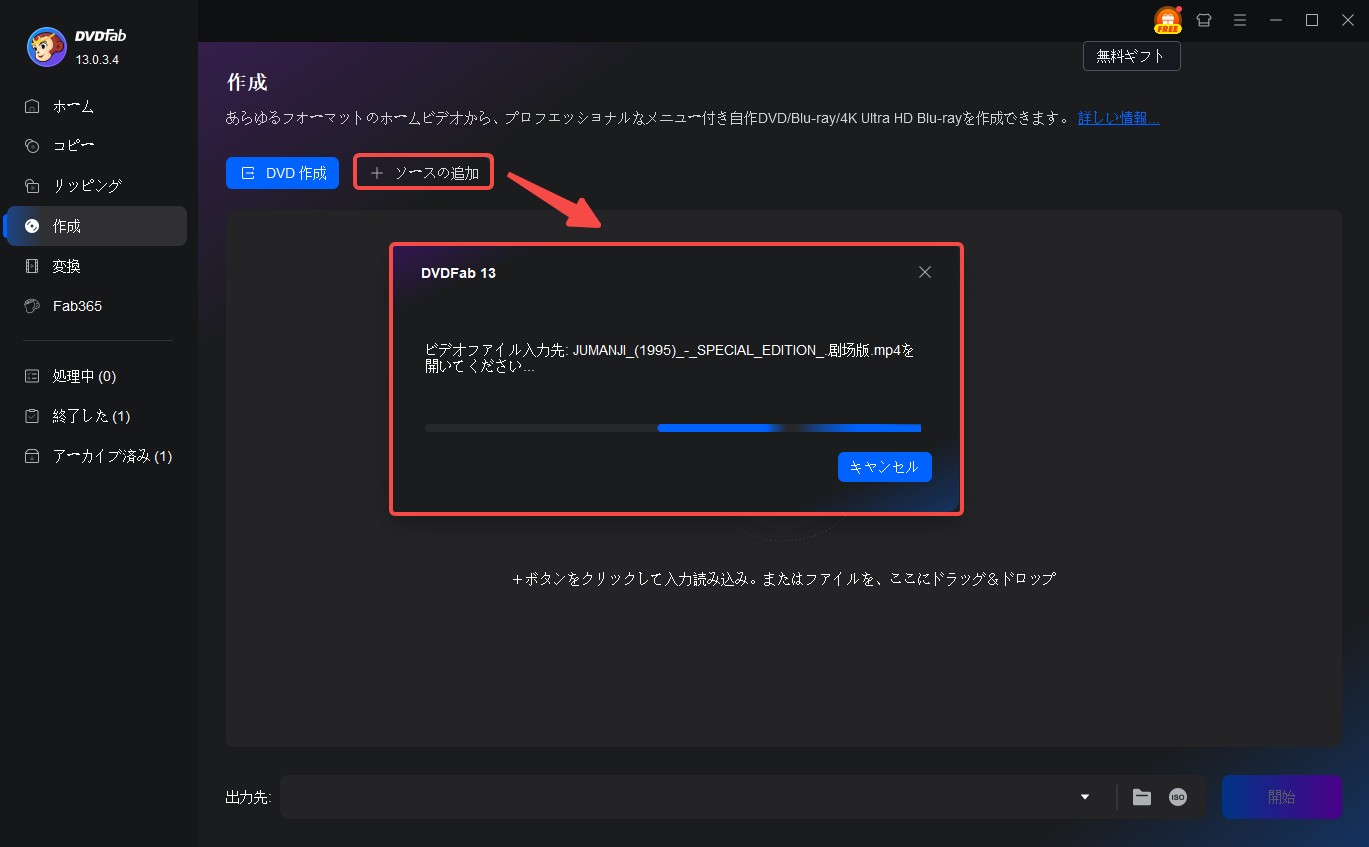Image resolution: width=1369 pixels, height=847 pixels.
Task: Open the ホーム menu item
Action: click(96, 106)
